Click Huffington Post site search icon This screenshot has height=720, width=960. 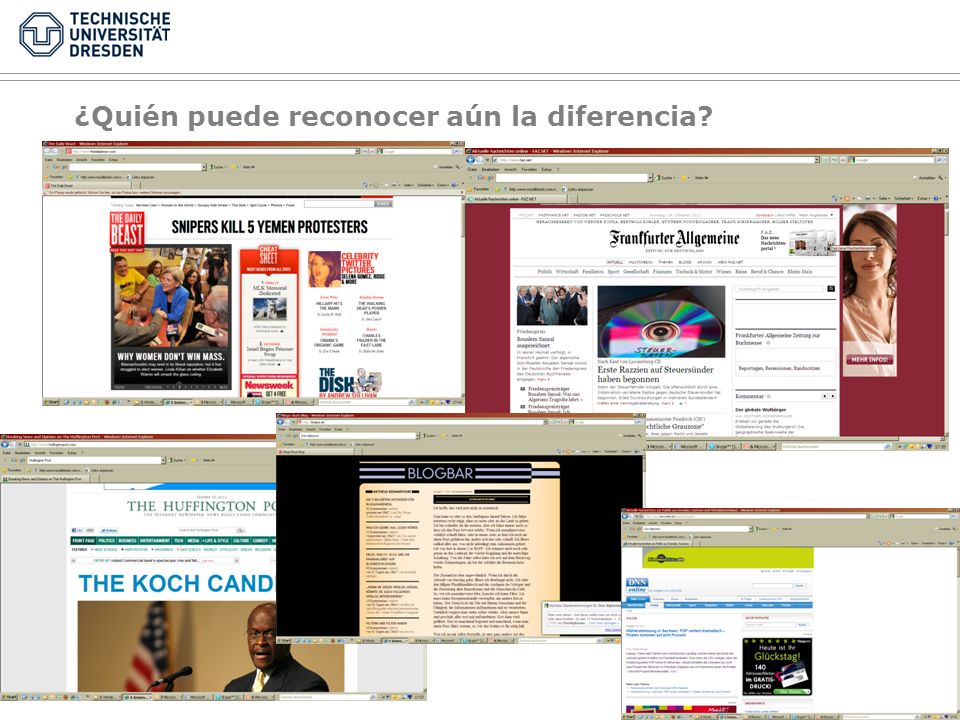(x=241, y=530)
